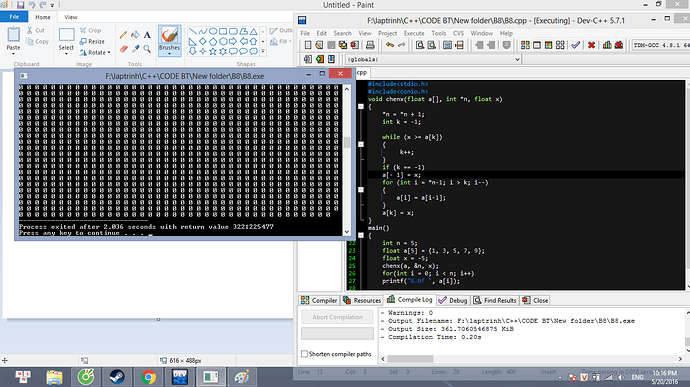
Task: Enable Shorten compiler paths checkbox
Action: tap(305, 354)
